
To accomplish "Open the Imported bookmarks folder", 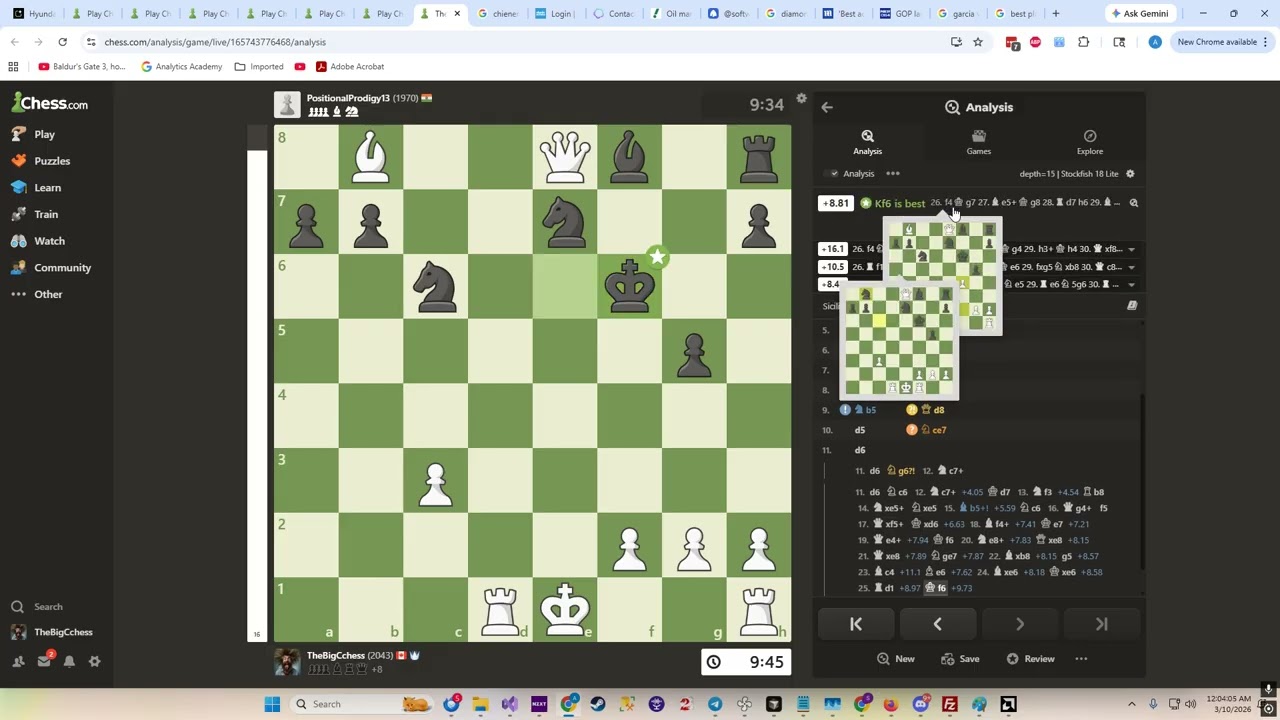I will (x=259, y=66).
